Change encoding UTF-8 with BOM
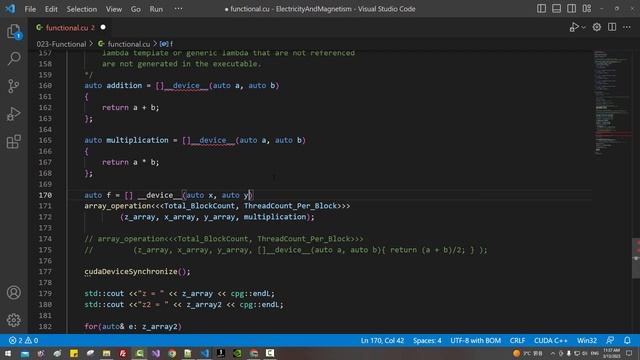 click(476, 340)
